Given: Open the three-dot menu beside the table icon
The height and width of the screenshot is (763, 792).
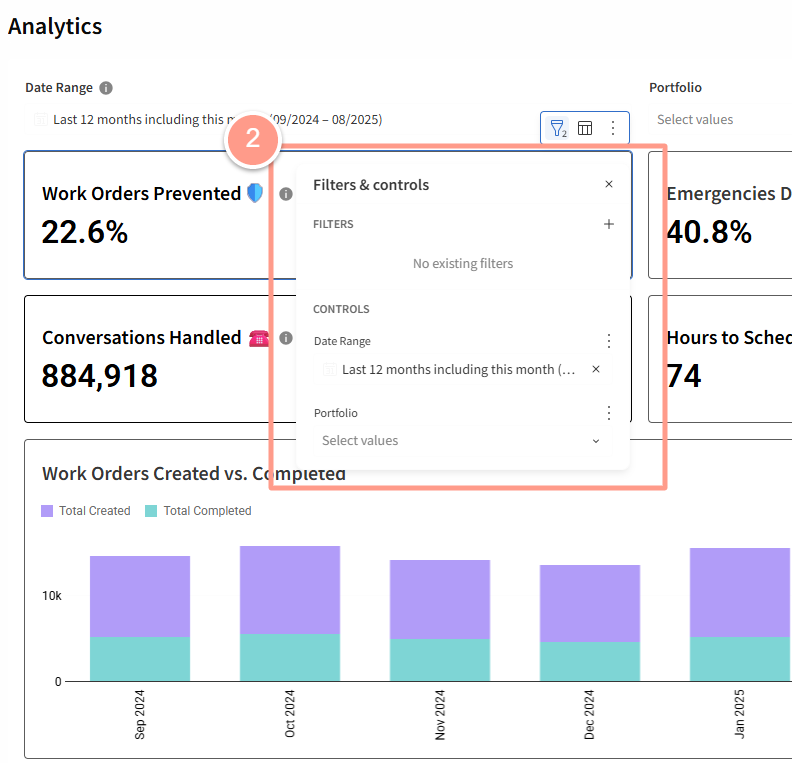Looking at the screenshot, I should (613, 128).
